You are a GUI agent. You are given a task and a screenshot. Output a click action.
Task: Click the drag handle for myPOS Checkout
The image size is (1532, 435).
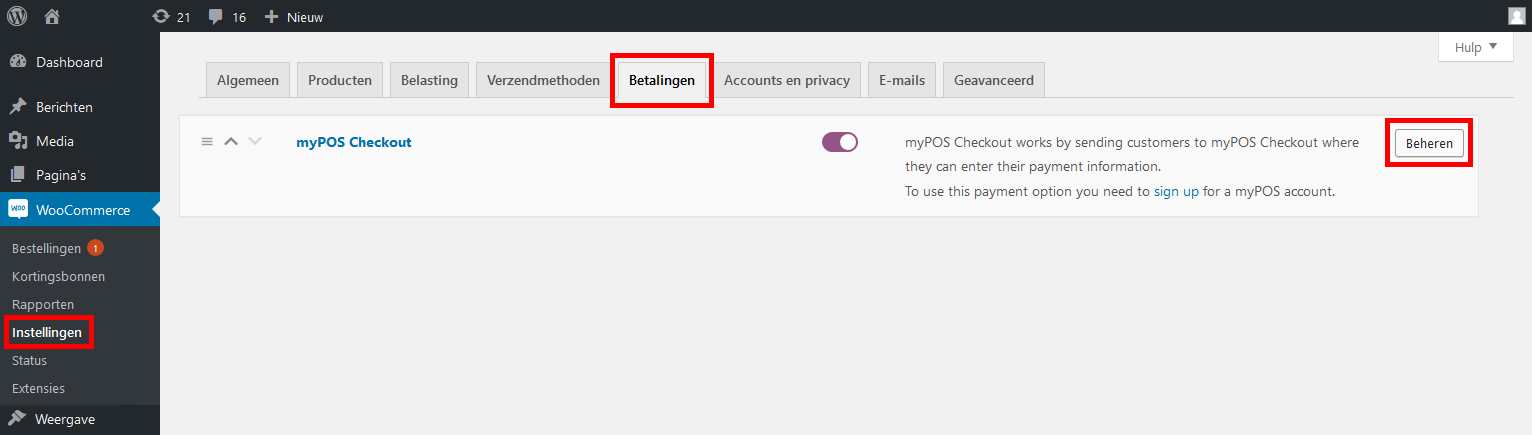[x=207, y=142]
